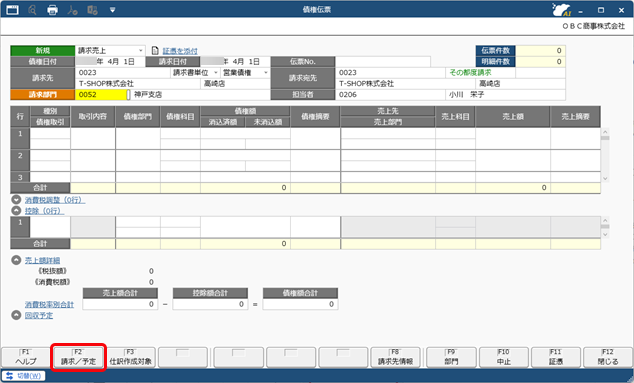Collapse the 売上額詳細 section arrow
Viewport: 634px width, 383px height.
pyautogui.click(x=16, y=260)
